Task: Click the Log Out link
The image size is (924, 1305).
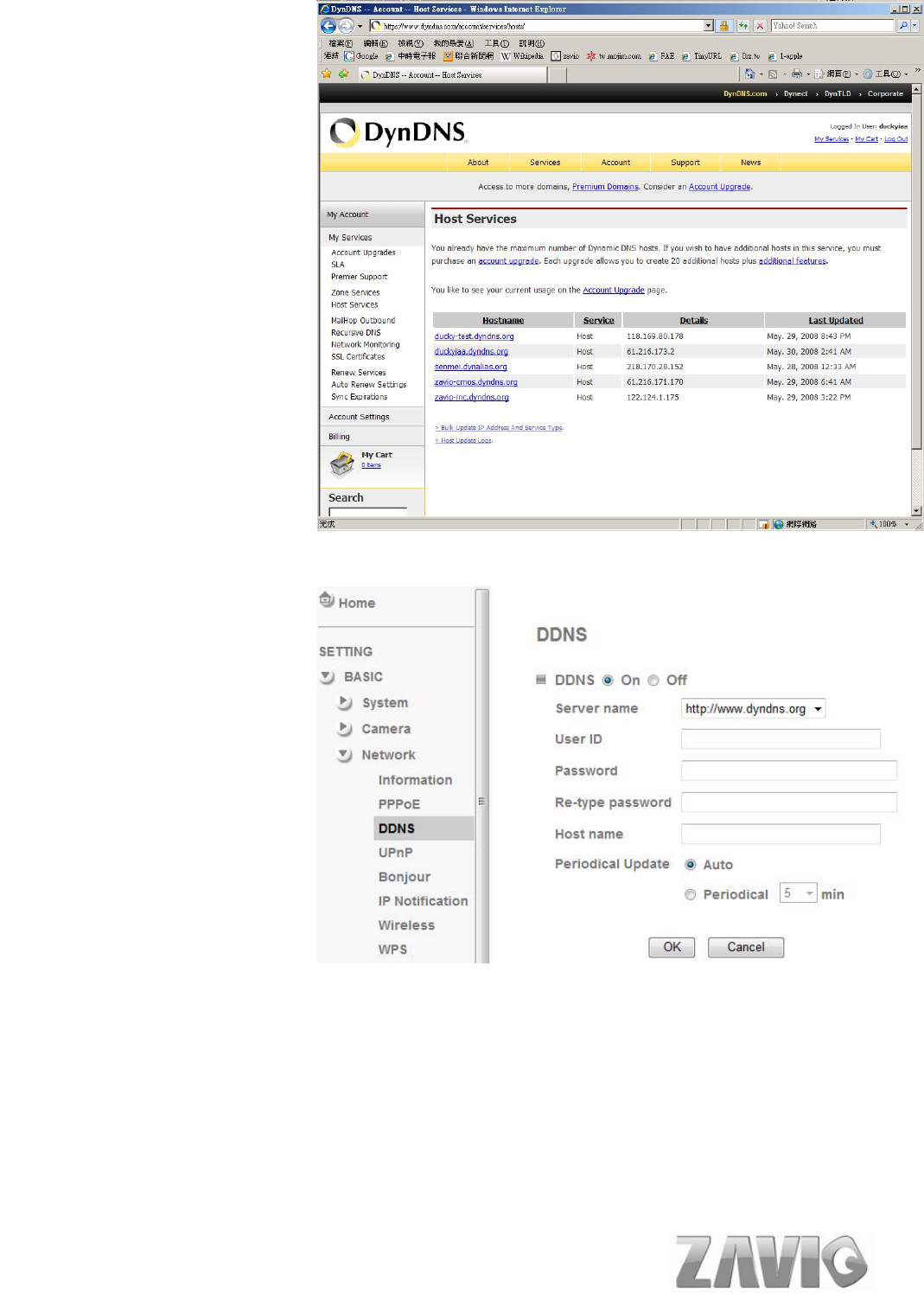Action: point(895,139)
